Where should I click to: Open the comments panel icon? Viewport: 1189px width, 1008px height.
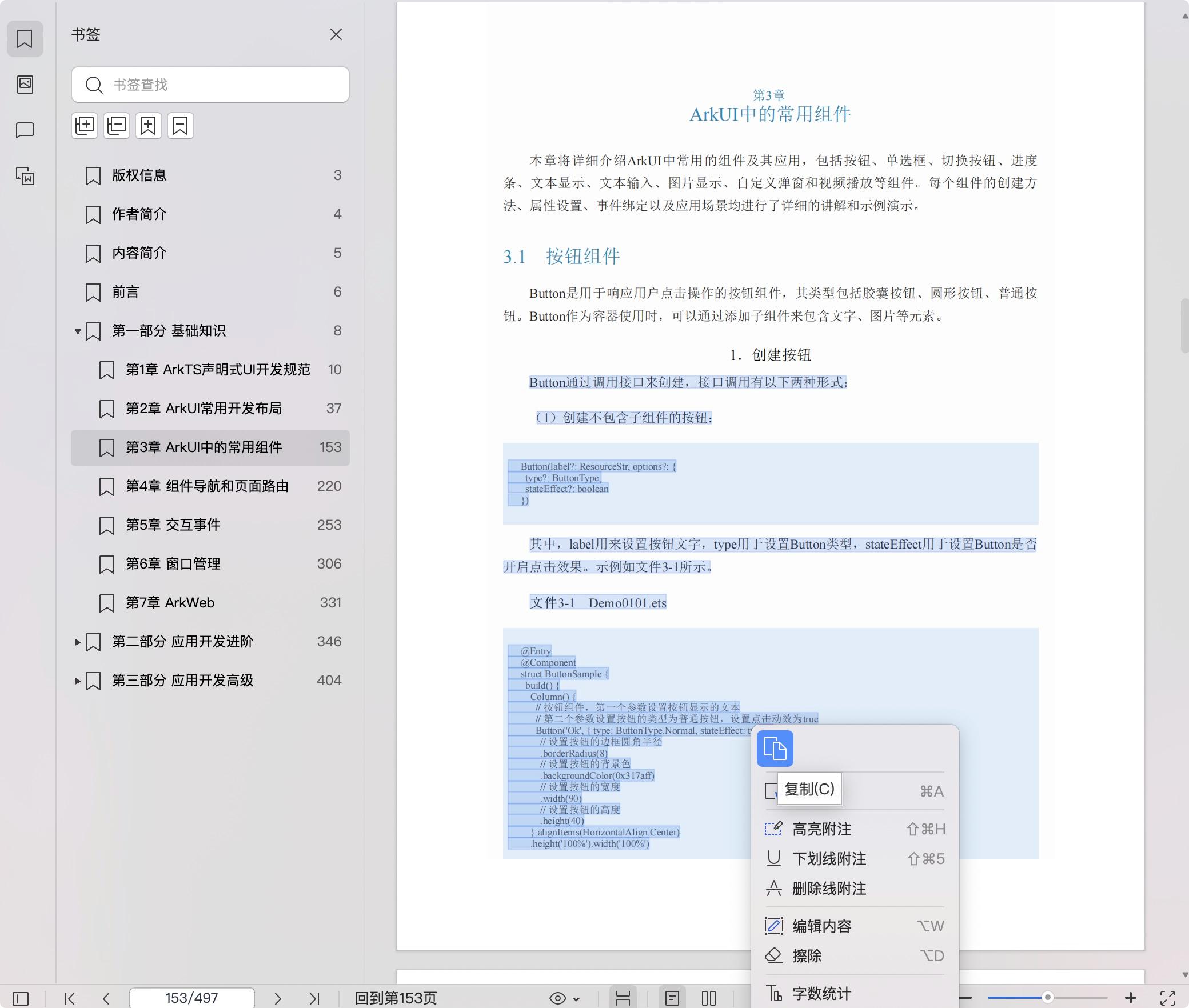point(25,130)
